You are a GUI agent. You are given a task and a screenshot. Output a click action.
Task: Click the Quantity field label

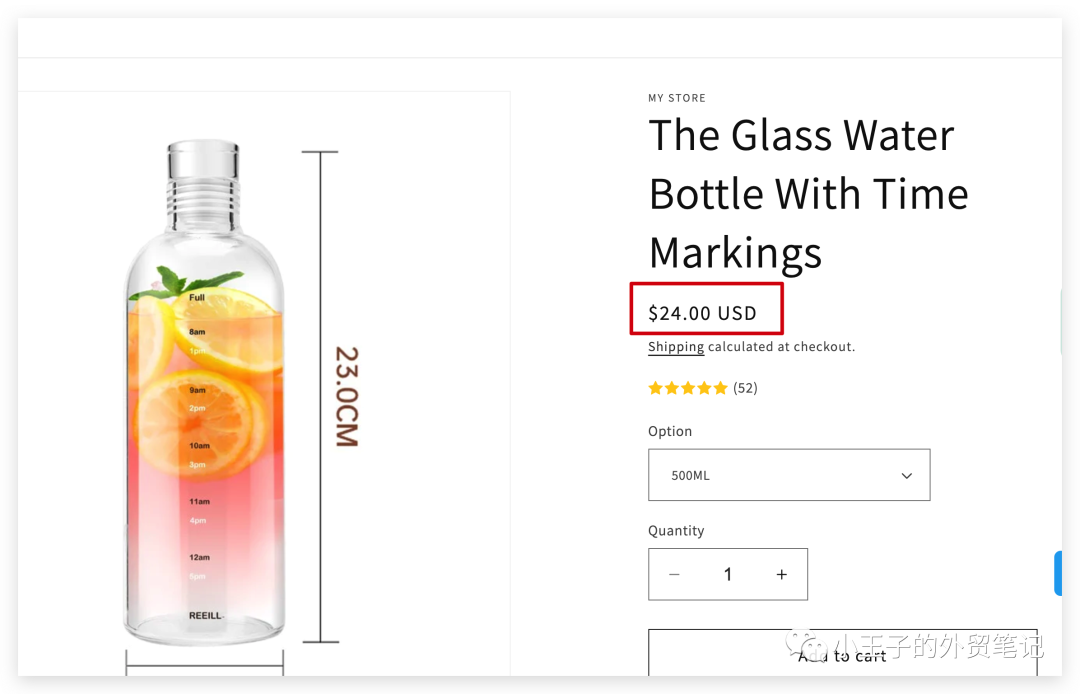(676, 531)
